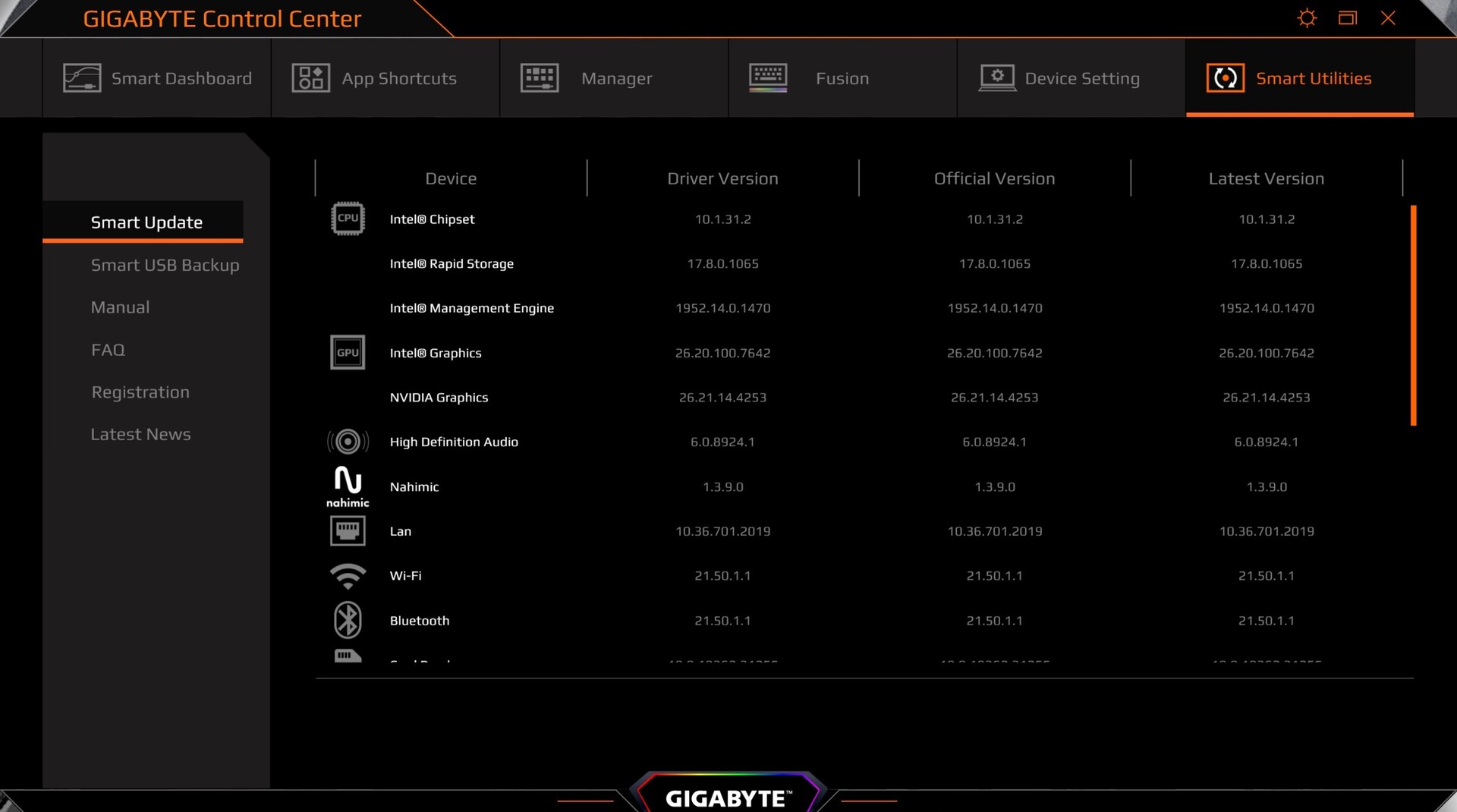
Task: Go to the Manager tab
Action: coord(614,78)
